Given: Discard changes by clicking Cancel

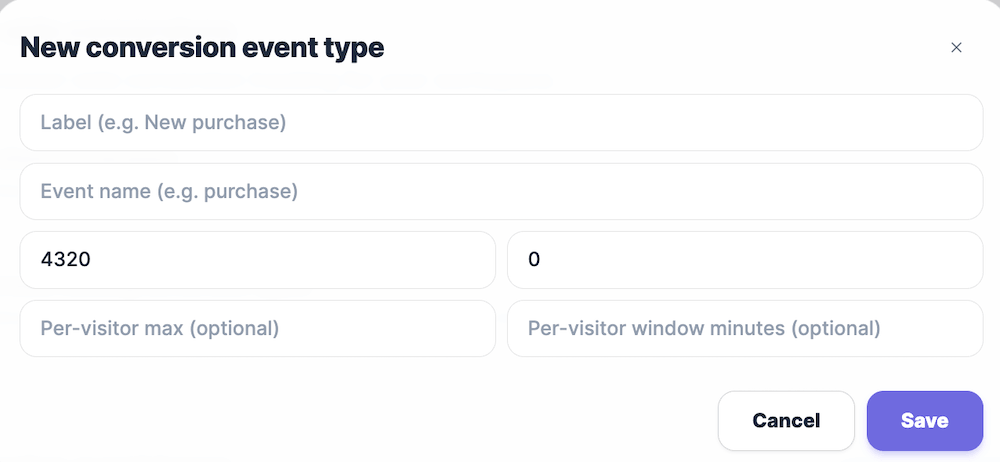Looking at the screenshot, I should (x=786, y=421).
